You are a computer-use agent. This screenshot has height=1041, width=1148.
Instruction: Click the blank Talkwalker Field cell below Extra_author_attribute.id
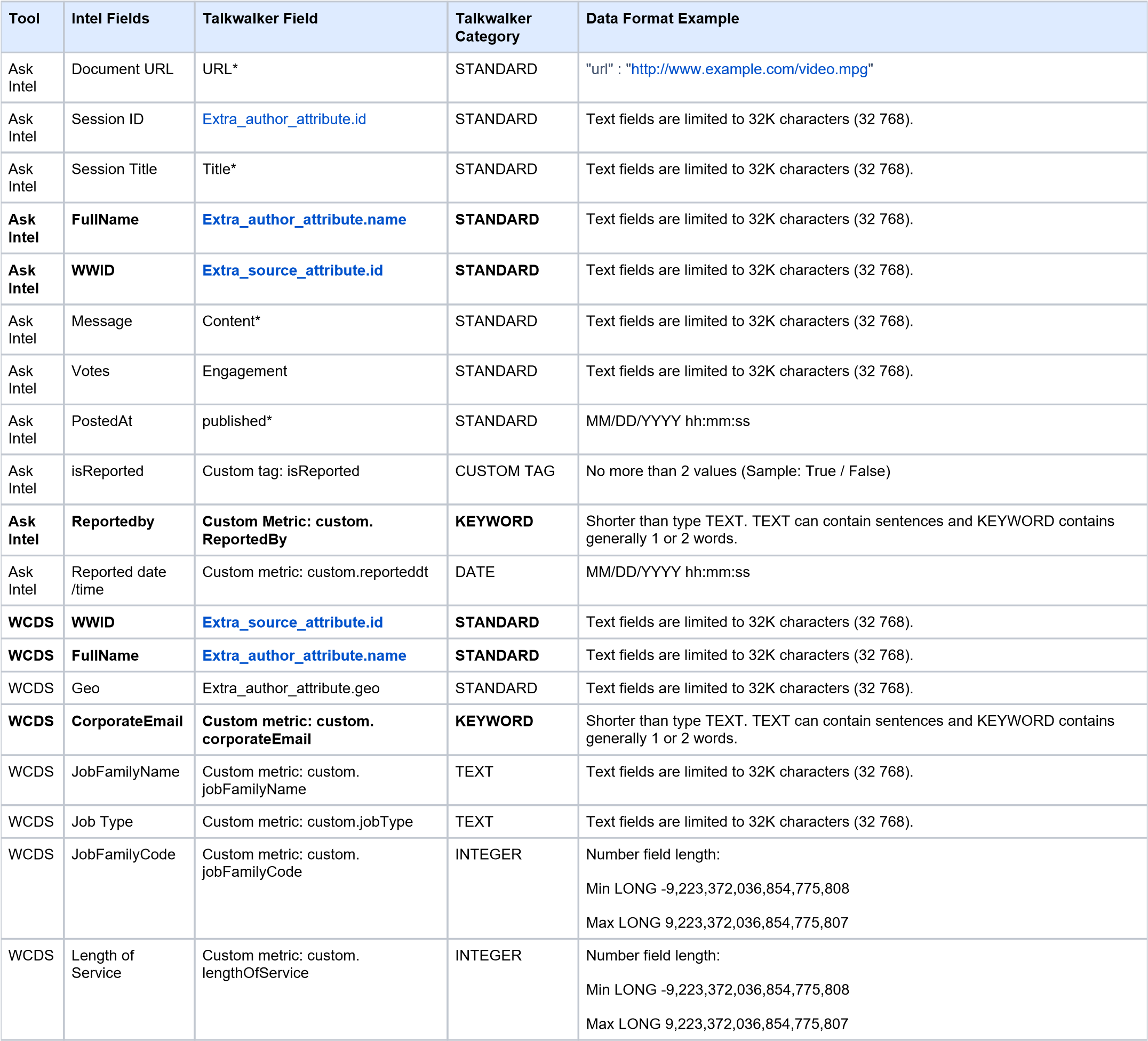point(321,178)
